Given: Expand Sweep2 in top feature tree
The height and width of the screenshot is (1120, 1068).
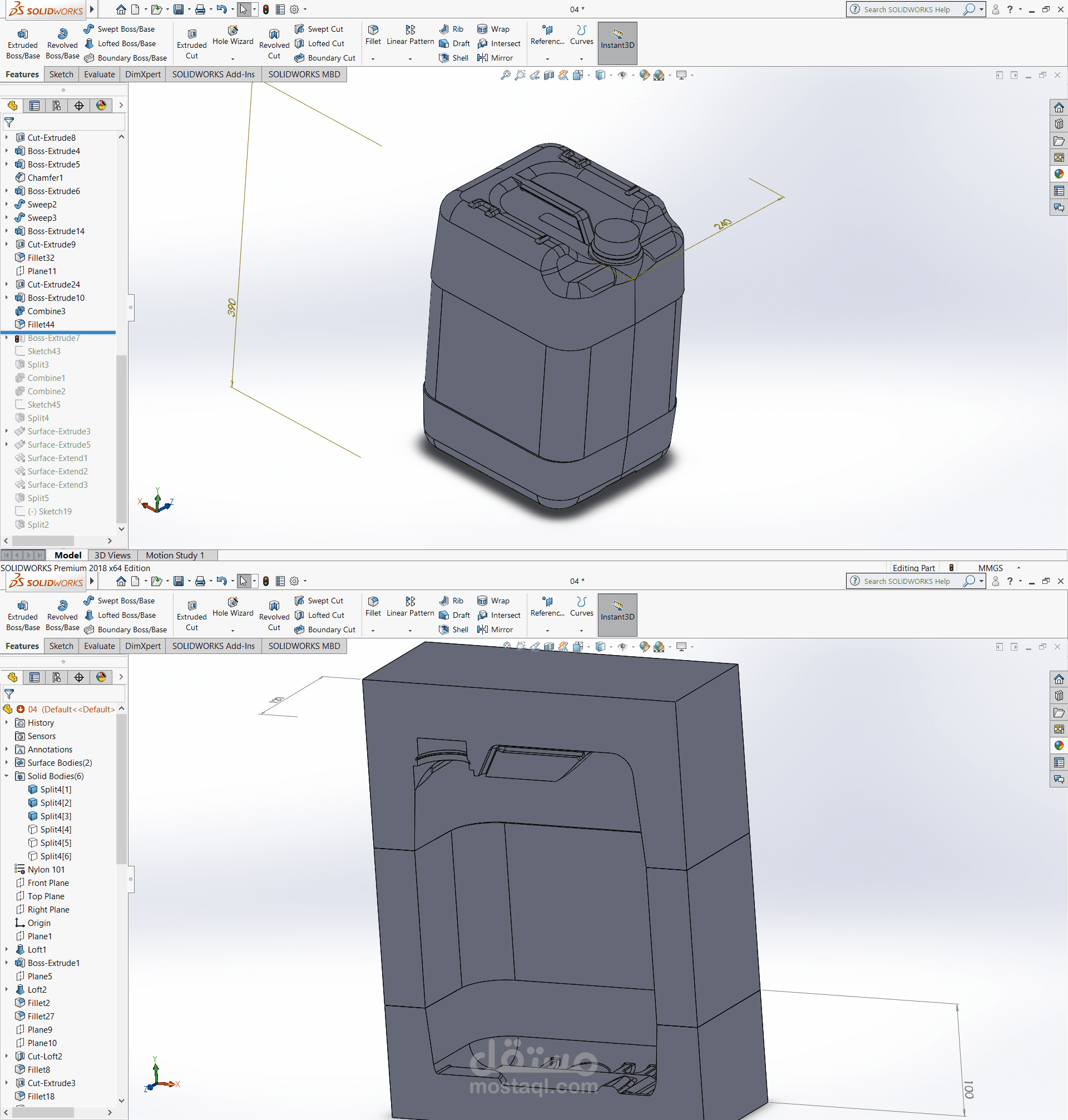Looking at the screenshot, I should 7,204.
